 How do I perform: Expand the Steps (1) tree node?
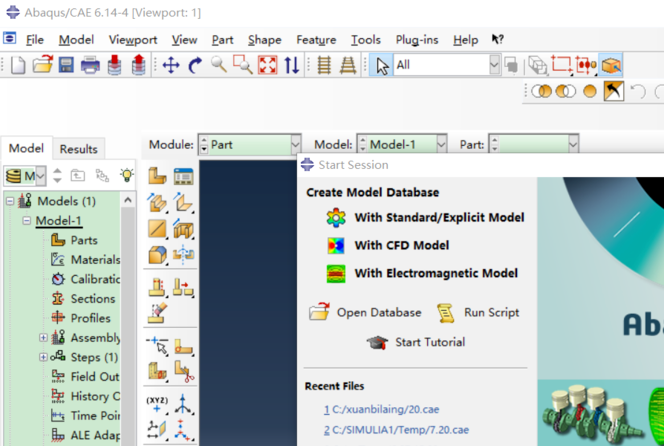[43, 357]
